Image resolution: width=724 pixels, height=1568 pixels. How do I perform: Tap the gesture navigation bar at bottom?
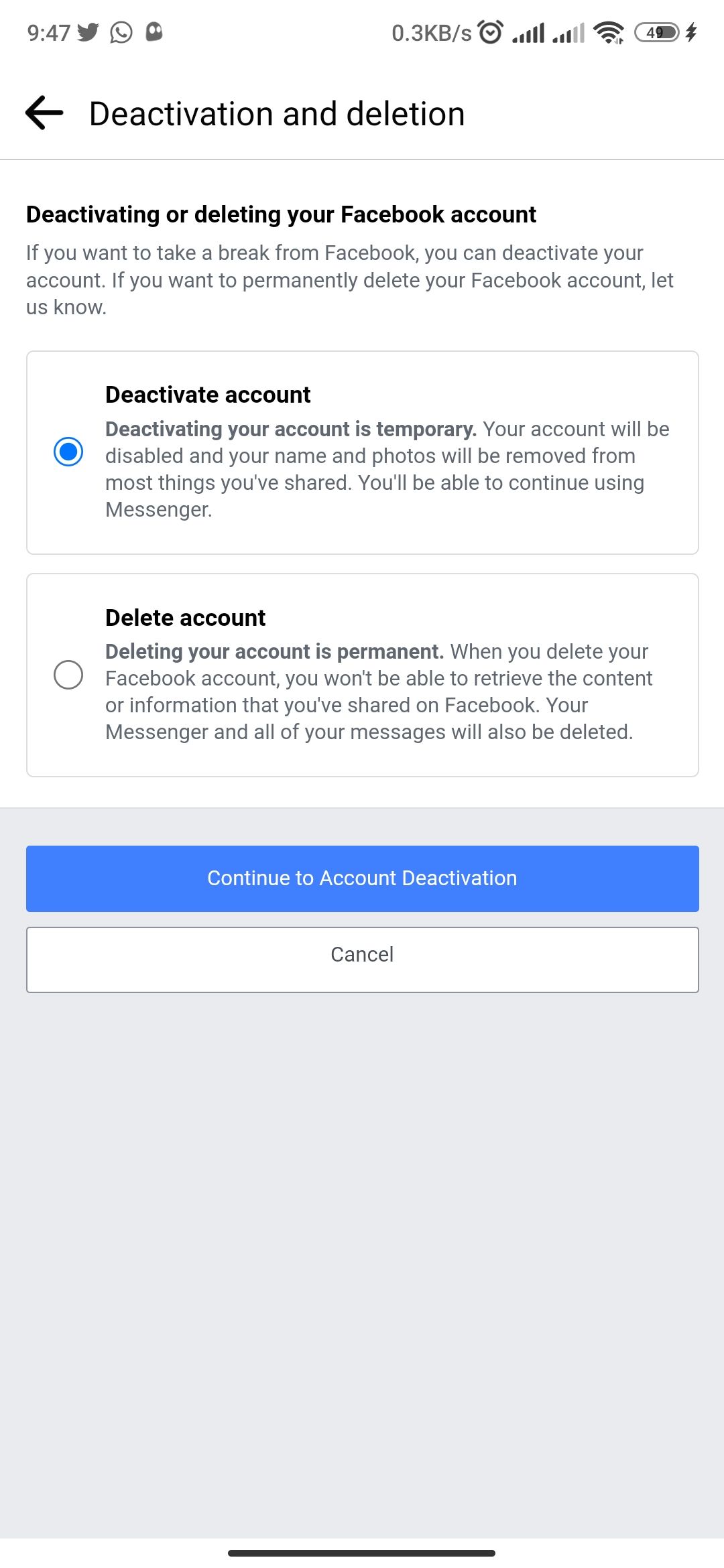[x=362, y=1552]
